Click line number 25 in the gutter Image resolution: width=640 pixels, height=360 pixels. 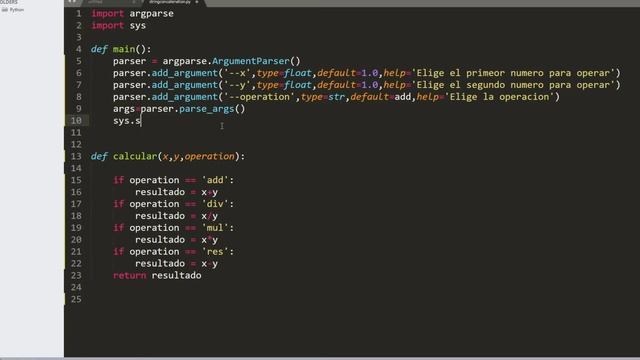pos(76,299)
